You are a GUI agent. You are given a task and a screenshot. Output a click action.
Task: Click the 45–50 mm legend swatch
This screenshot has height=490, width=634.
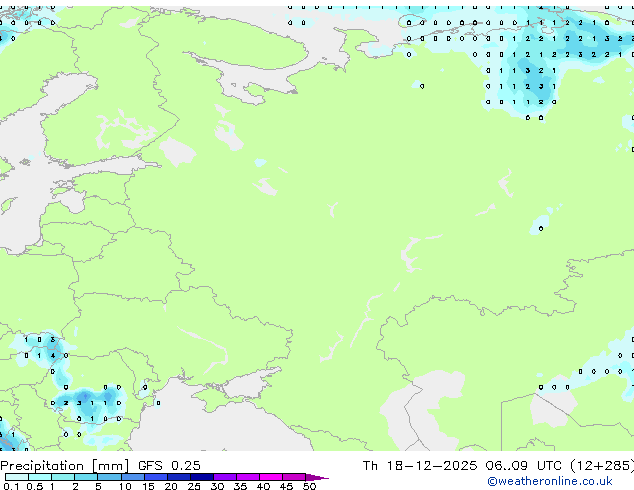pos(294,477)
